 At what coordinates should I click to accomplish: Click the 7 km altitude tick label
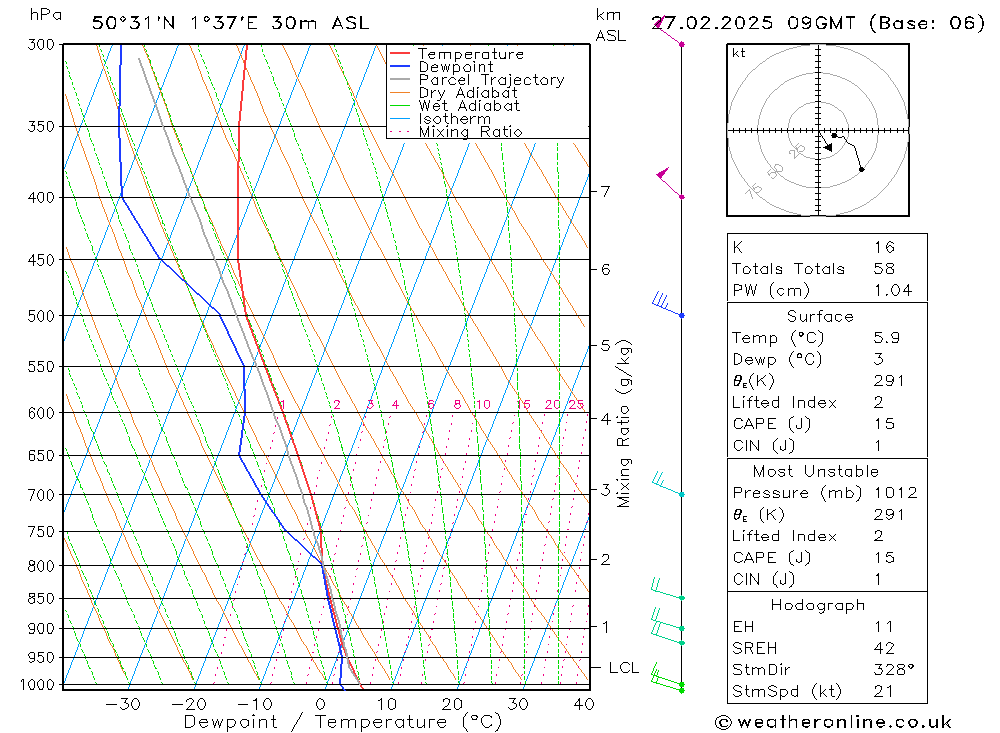pyautogui.click(x=605, y=191)
